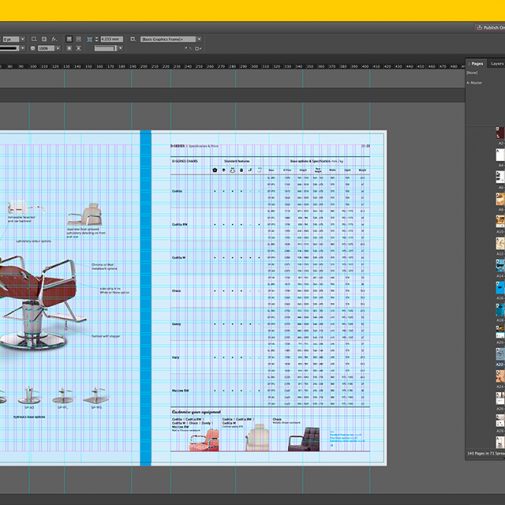Open the opacity slider arrow

58,48
